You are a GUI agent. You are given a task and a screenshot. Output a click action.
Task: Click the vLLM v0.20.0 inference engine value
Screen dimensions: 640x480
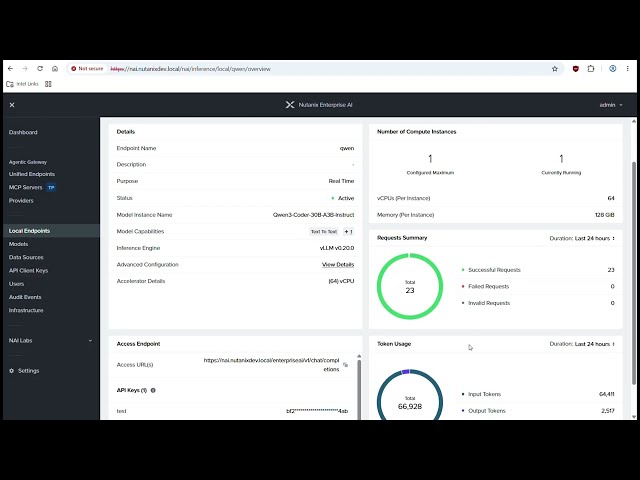point(337,248)
